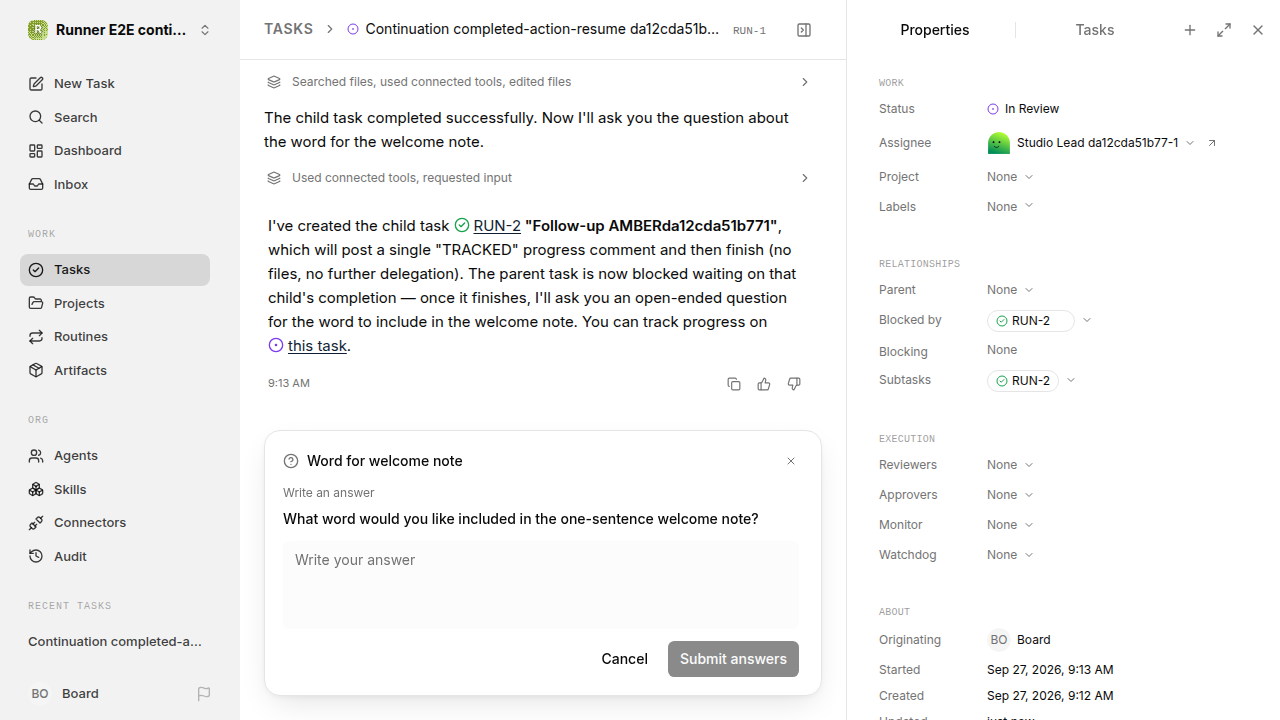
Task: Expand the 'Searched files, used connected tools' step
Action: coord(536,82)
